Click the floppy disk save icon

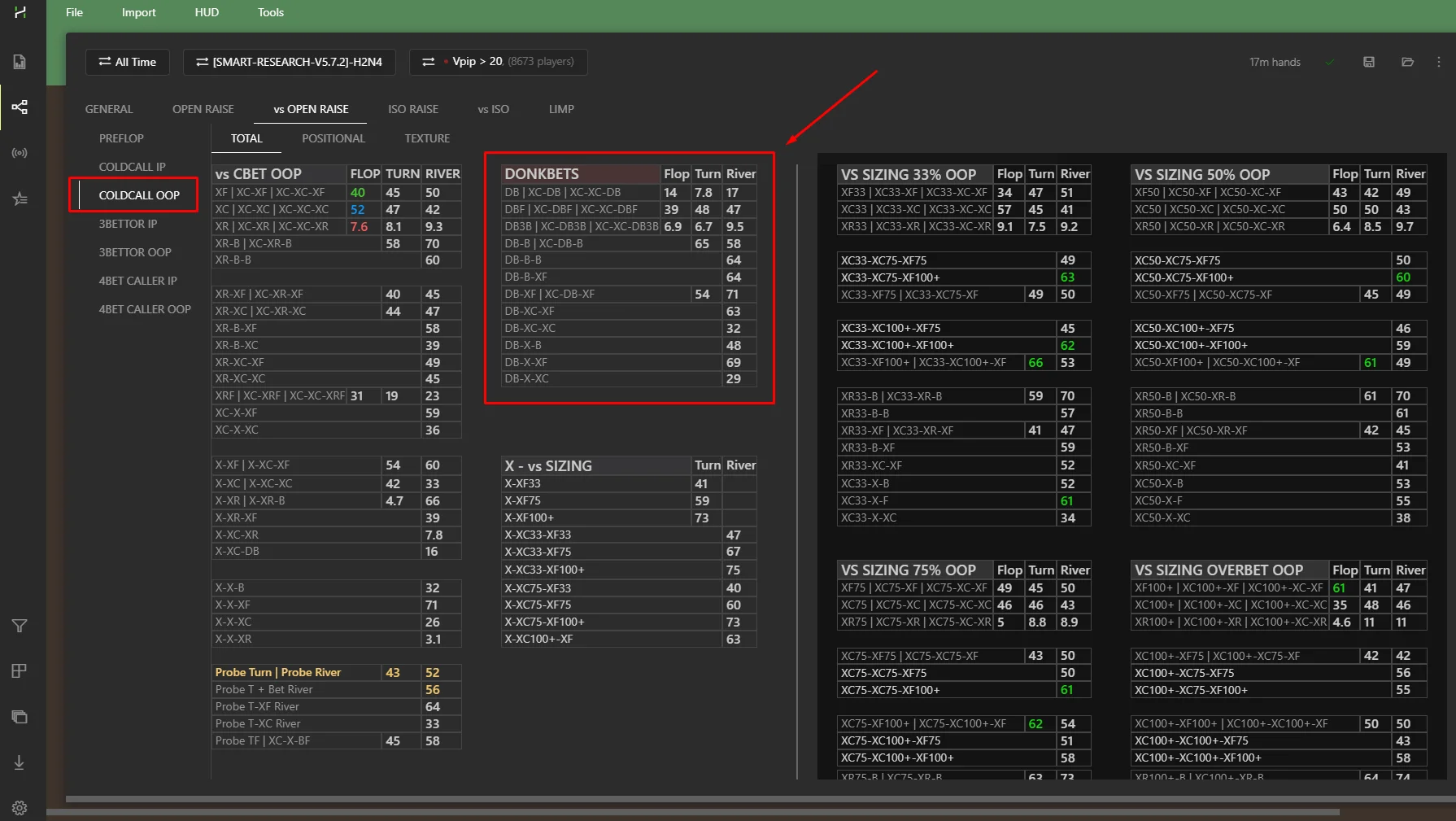tap(1369, 62)
